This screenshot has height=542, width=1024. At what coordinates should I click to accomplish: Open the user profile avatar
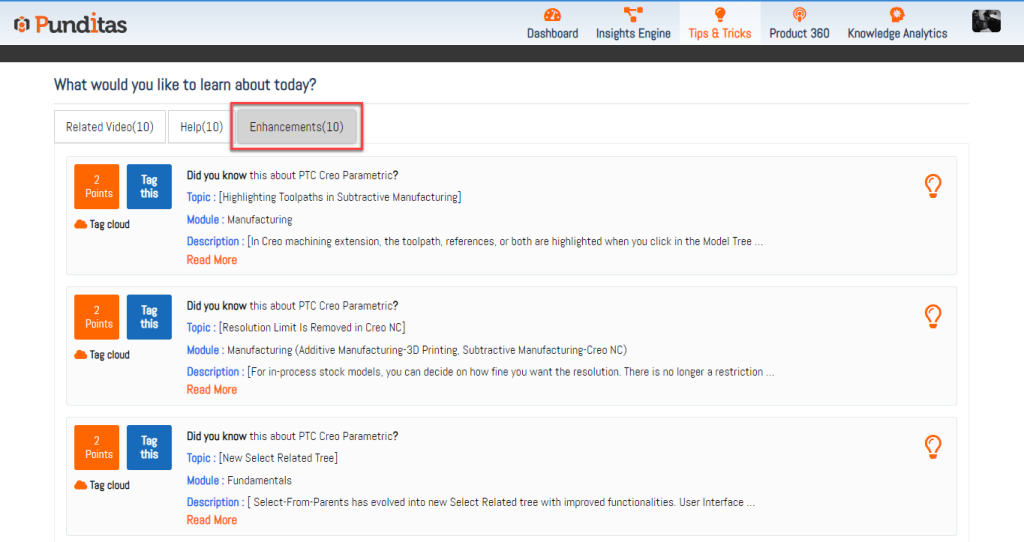pos(986,22)
